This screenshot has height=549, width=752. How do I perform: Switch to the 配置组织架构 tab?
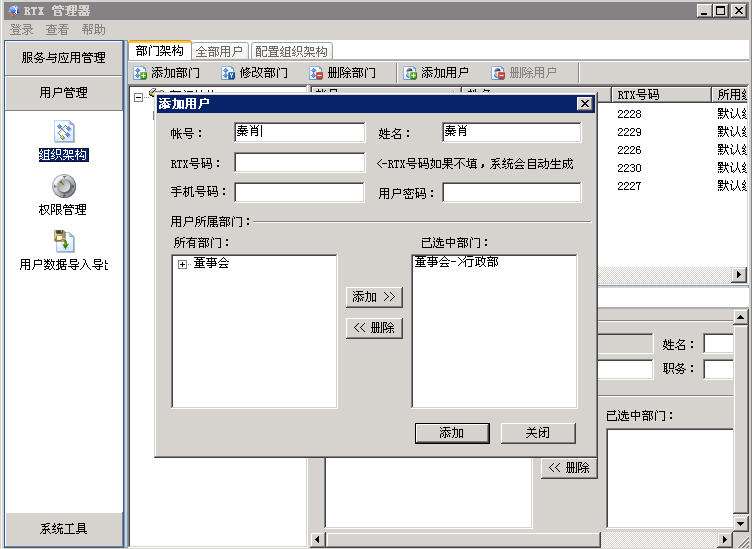(x=290, y=51)
